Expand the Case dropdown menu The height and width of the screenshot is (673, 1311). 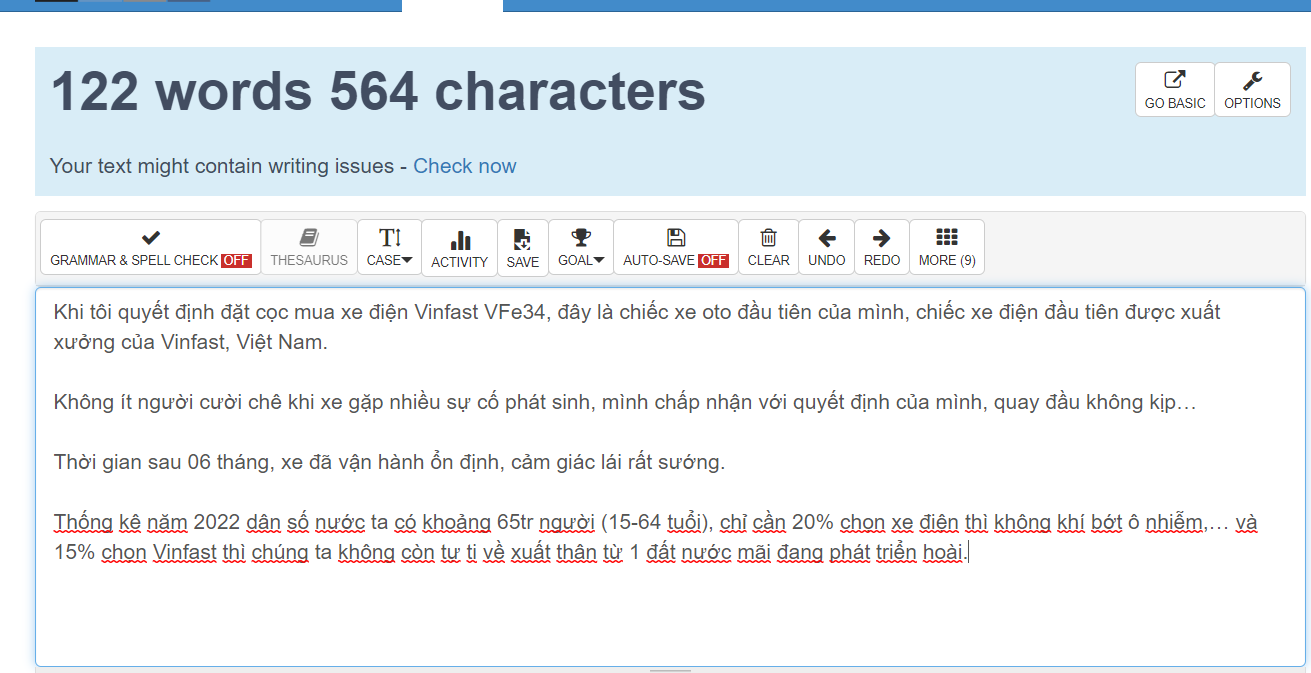point(389,247)
